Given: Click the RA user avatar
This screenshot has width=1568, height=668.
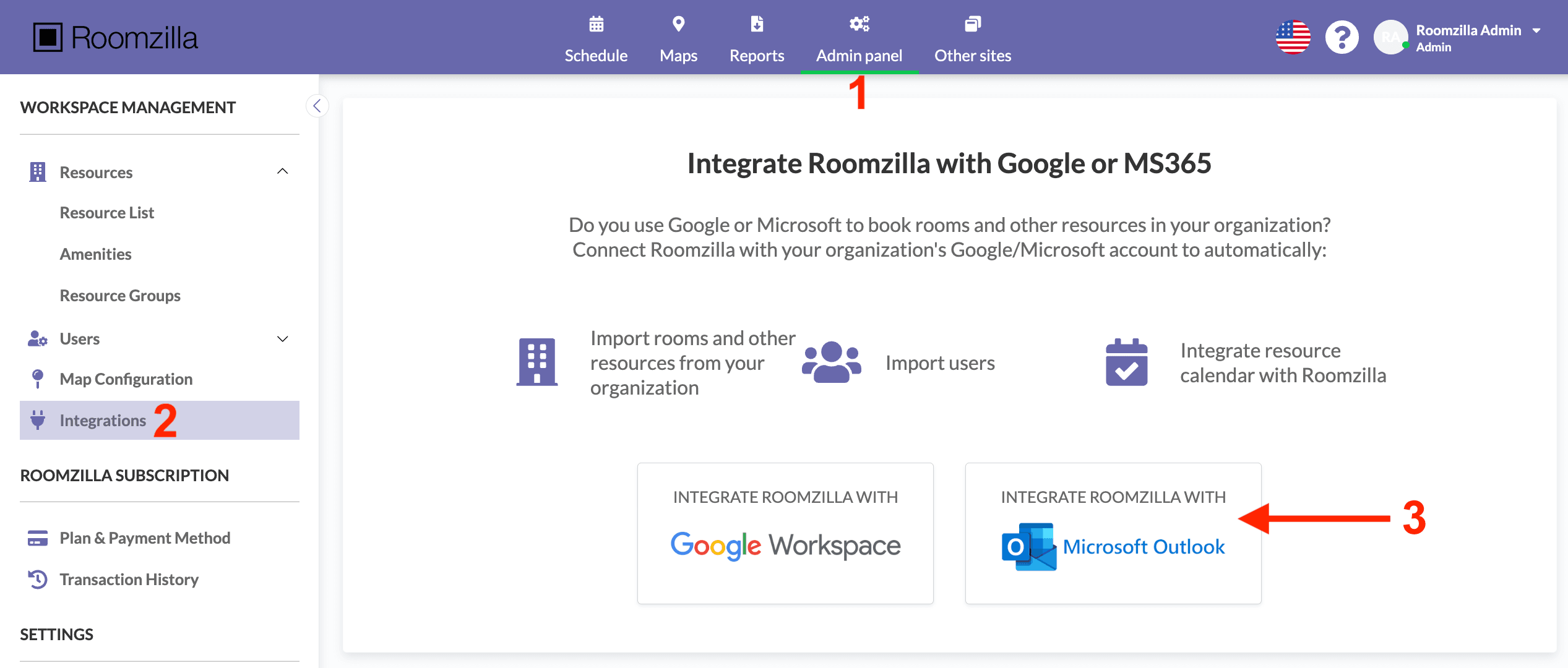Looking at the screenshot, I should (1390, 38).
